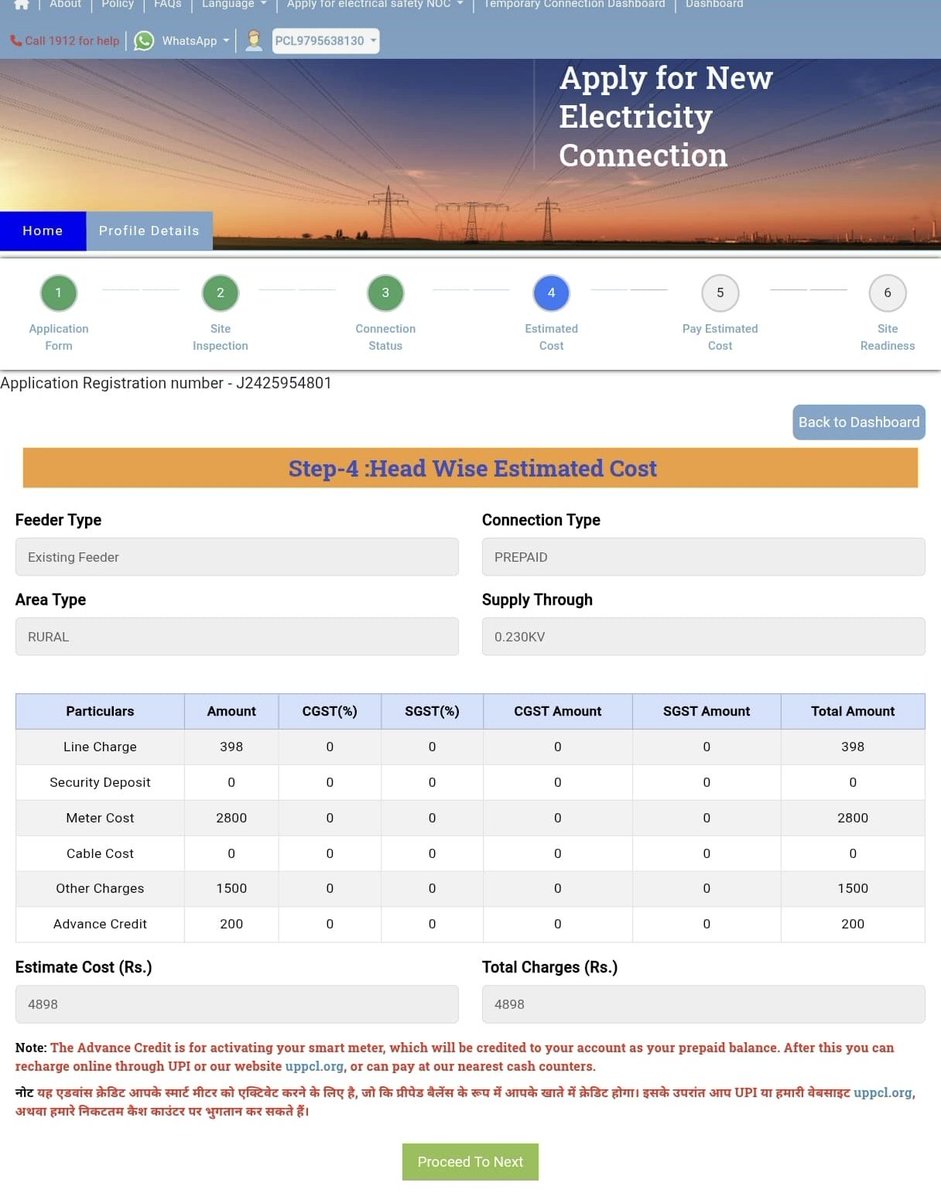Click the Area Type RURAL field

(237, 637)
